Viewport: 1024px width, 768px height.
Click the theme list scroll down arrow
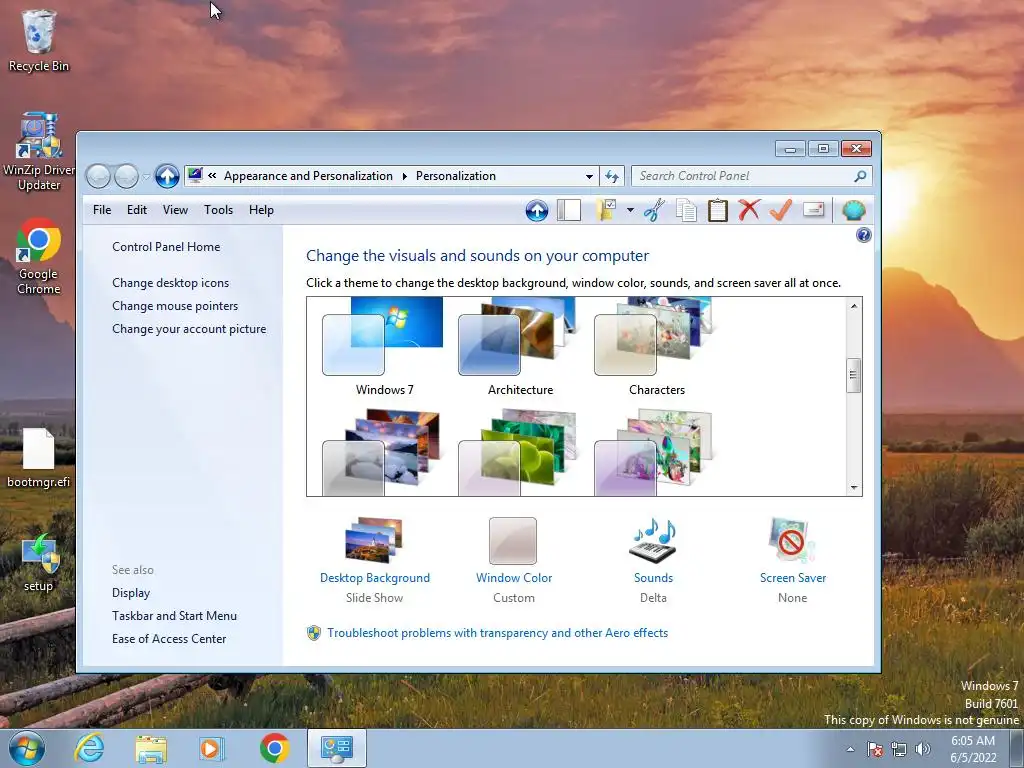click(854, 488)
